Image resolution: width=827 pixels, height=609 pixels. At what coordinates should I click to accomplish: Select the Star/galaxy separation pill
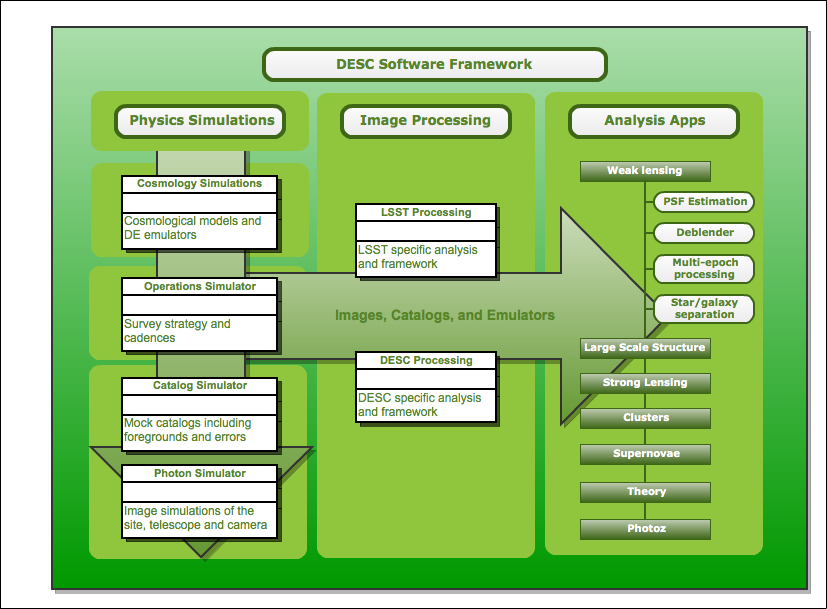(704, 308)
